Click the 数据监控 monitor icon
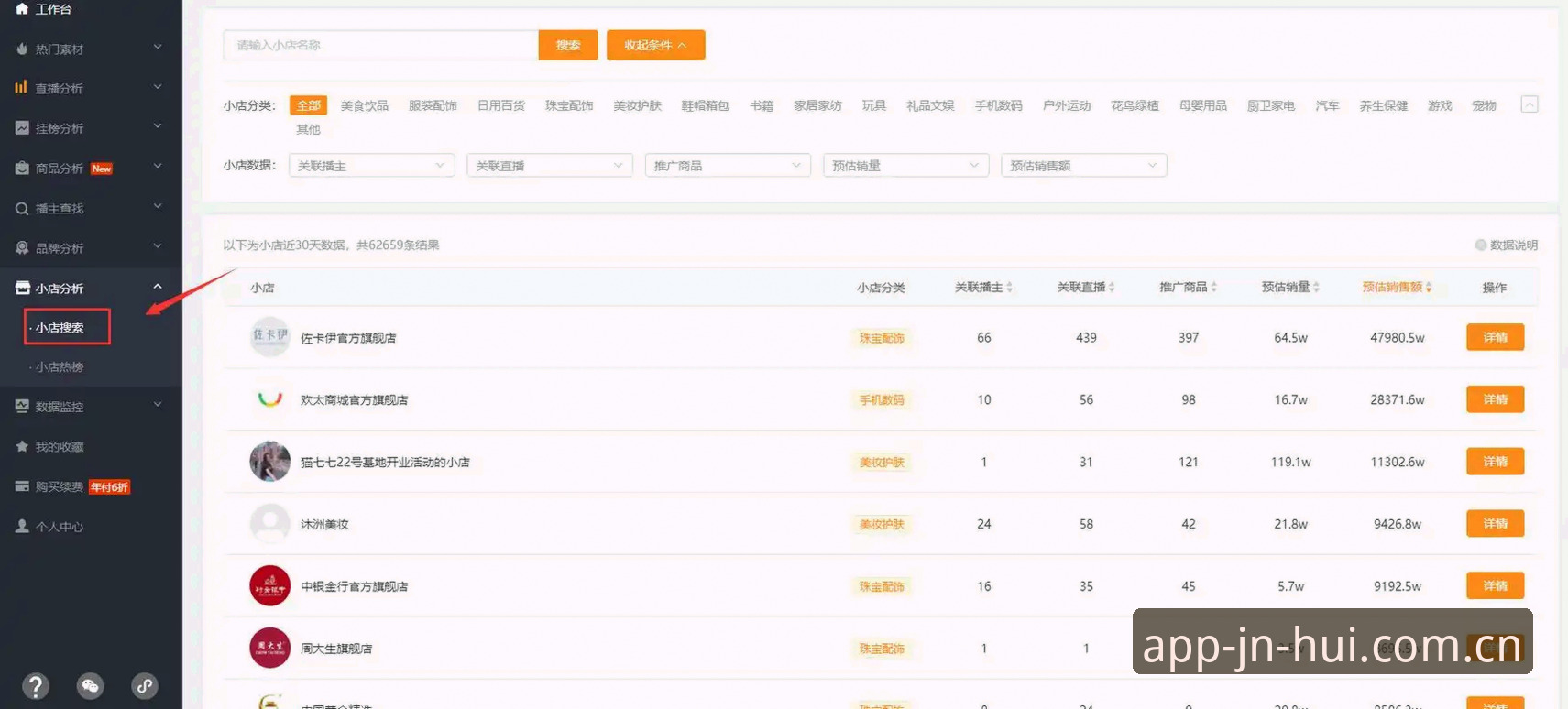The image size is (1568, 709). 22,406
